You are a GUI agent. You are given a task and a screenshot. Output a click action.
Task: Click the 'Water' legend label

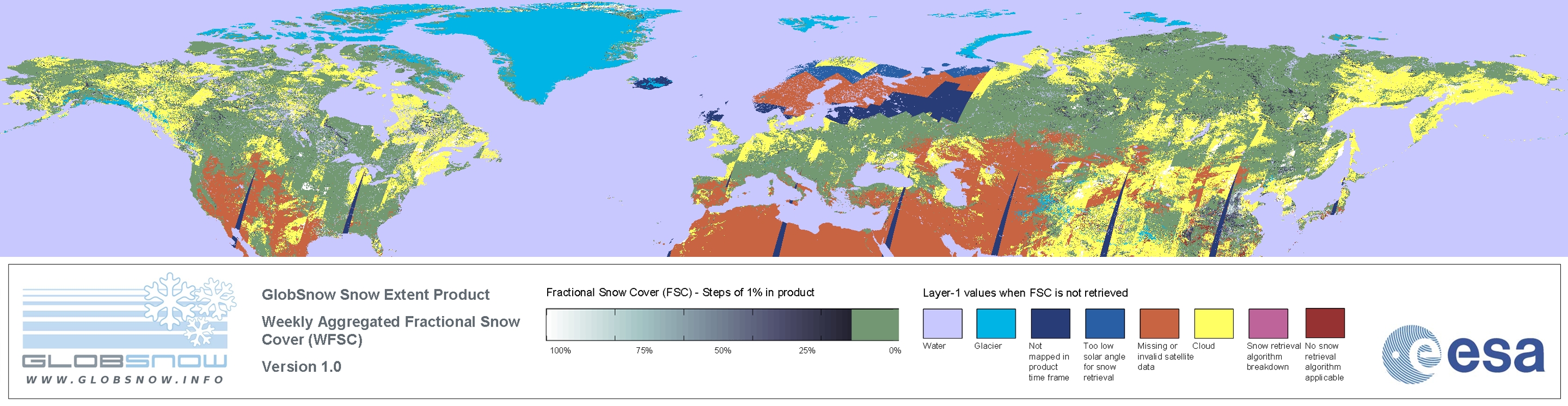[934, 346]
